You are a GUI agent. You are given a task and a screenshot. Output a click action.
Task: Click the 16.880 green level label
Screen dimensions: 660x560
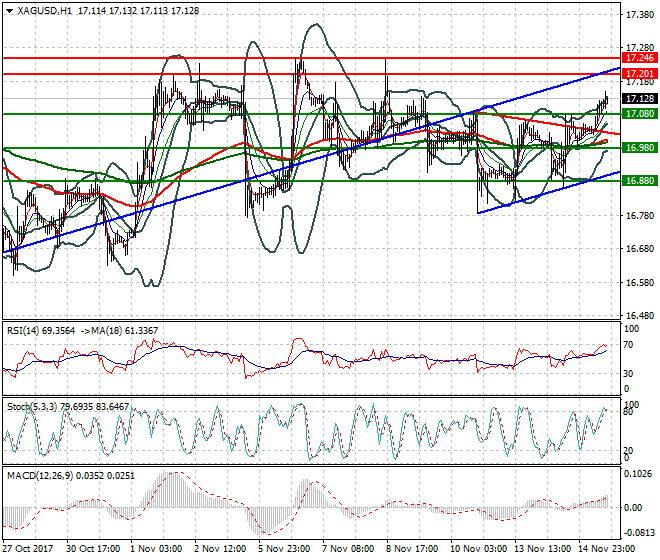(639, 181)
